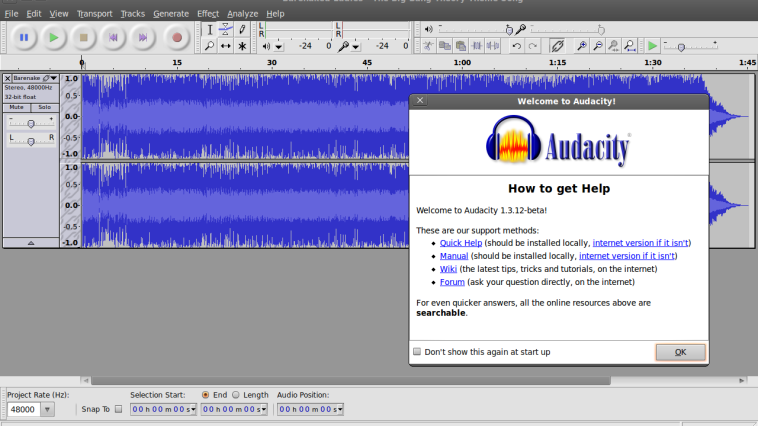758x426 pixels.
Task: Open the Effect menu
Action: coord(208,14)
